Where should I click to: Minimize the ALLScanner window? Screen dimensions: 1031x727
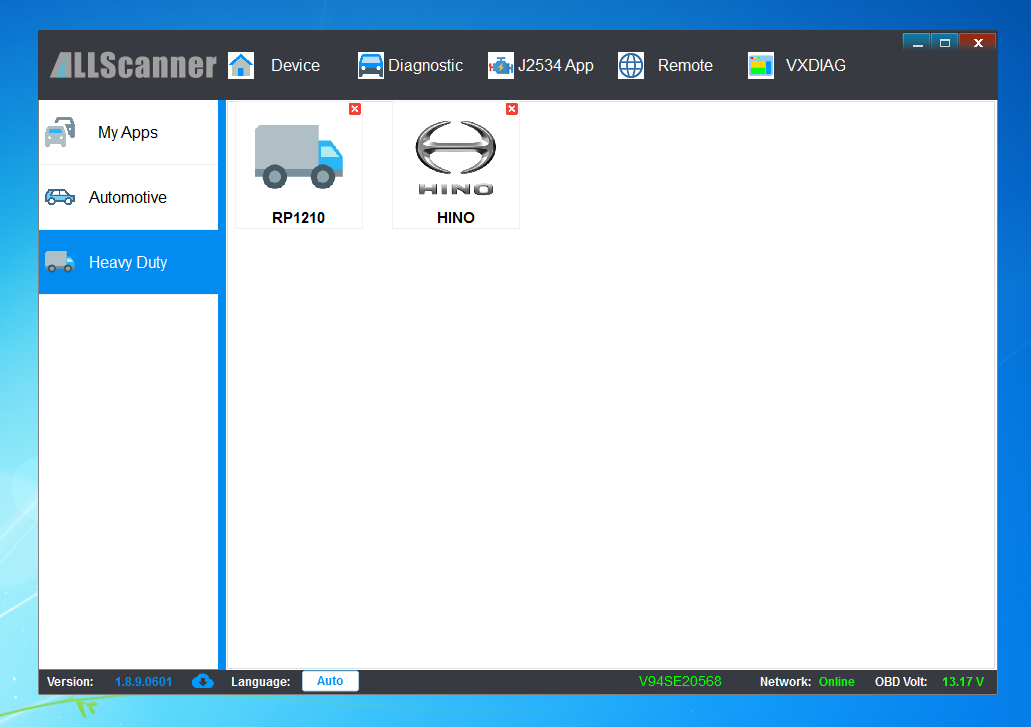point(917,43)
